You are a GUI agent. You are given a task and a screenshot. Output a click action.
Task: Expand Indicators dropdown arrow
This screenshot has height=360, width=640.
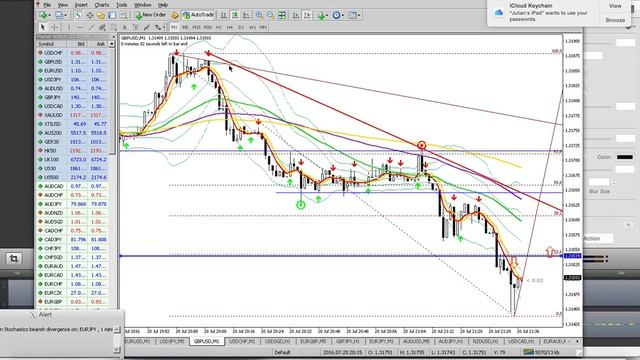pos(327,16)
